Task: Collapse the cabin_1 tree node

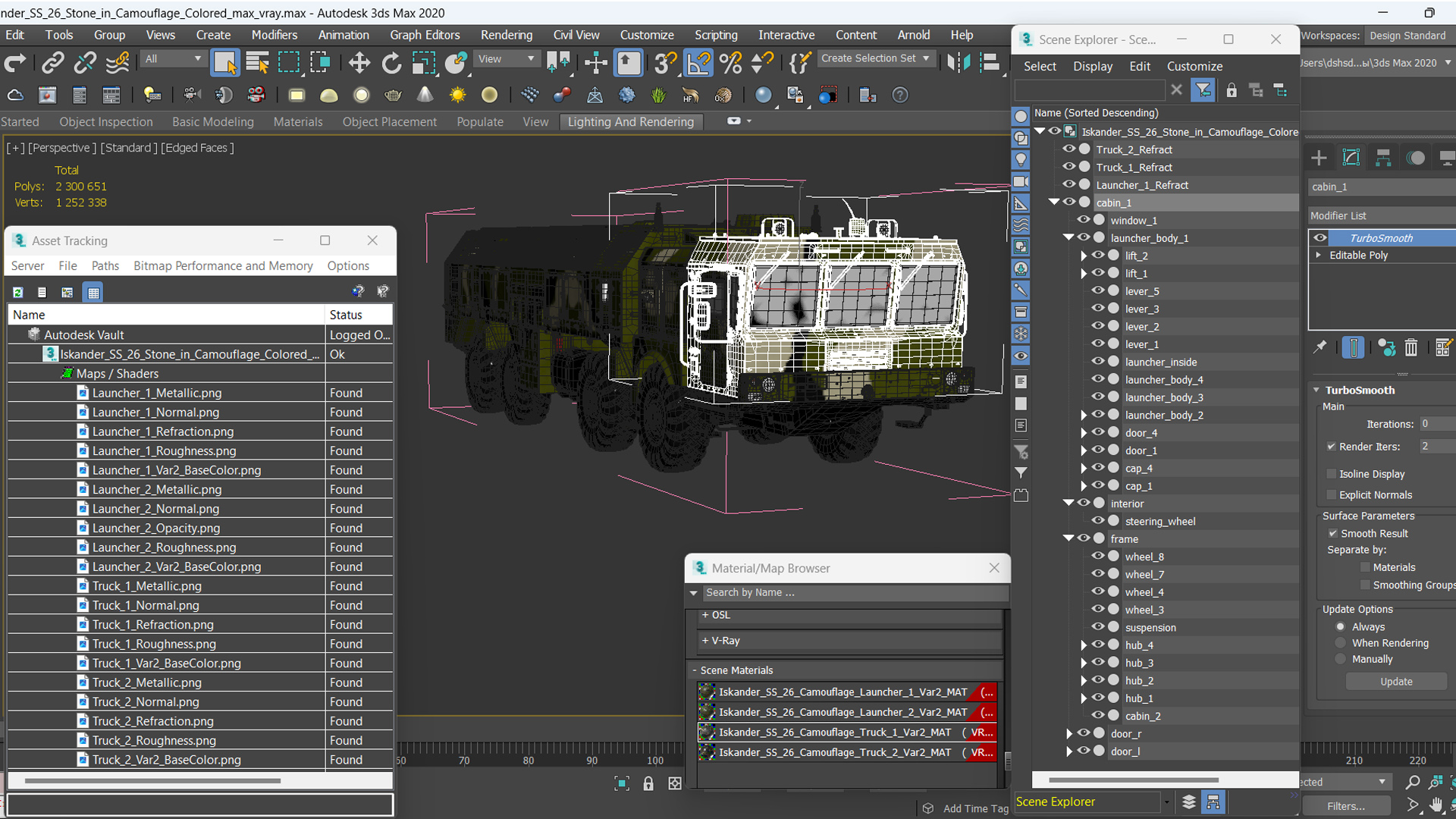Action: click(x=1054, y=202)
